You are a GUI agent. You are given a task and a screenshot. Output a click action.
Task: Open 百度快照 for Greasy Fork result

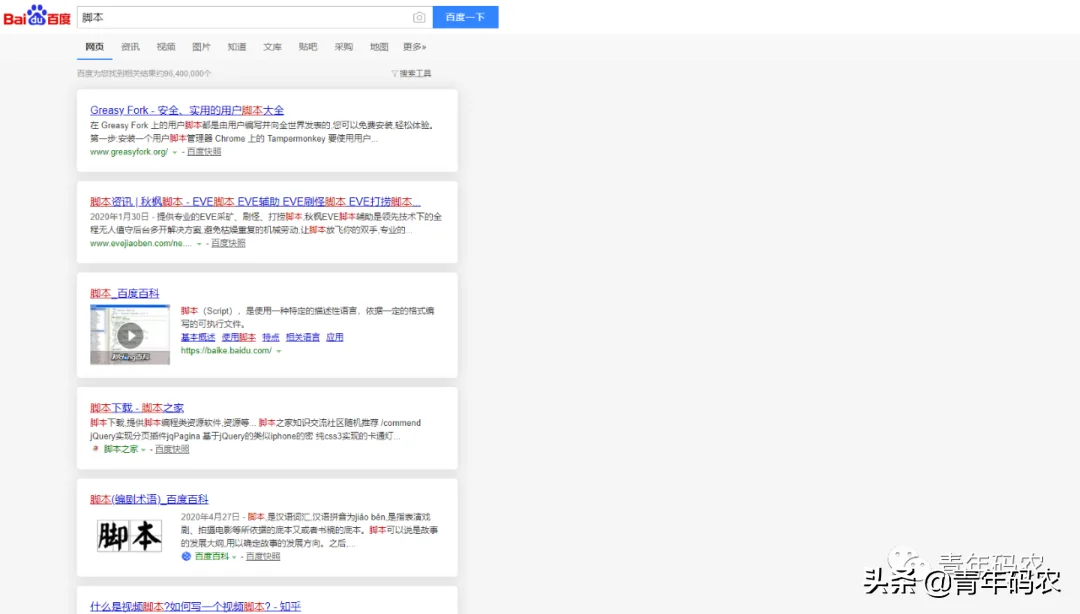click(x=204, y=152)
